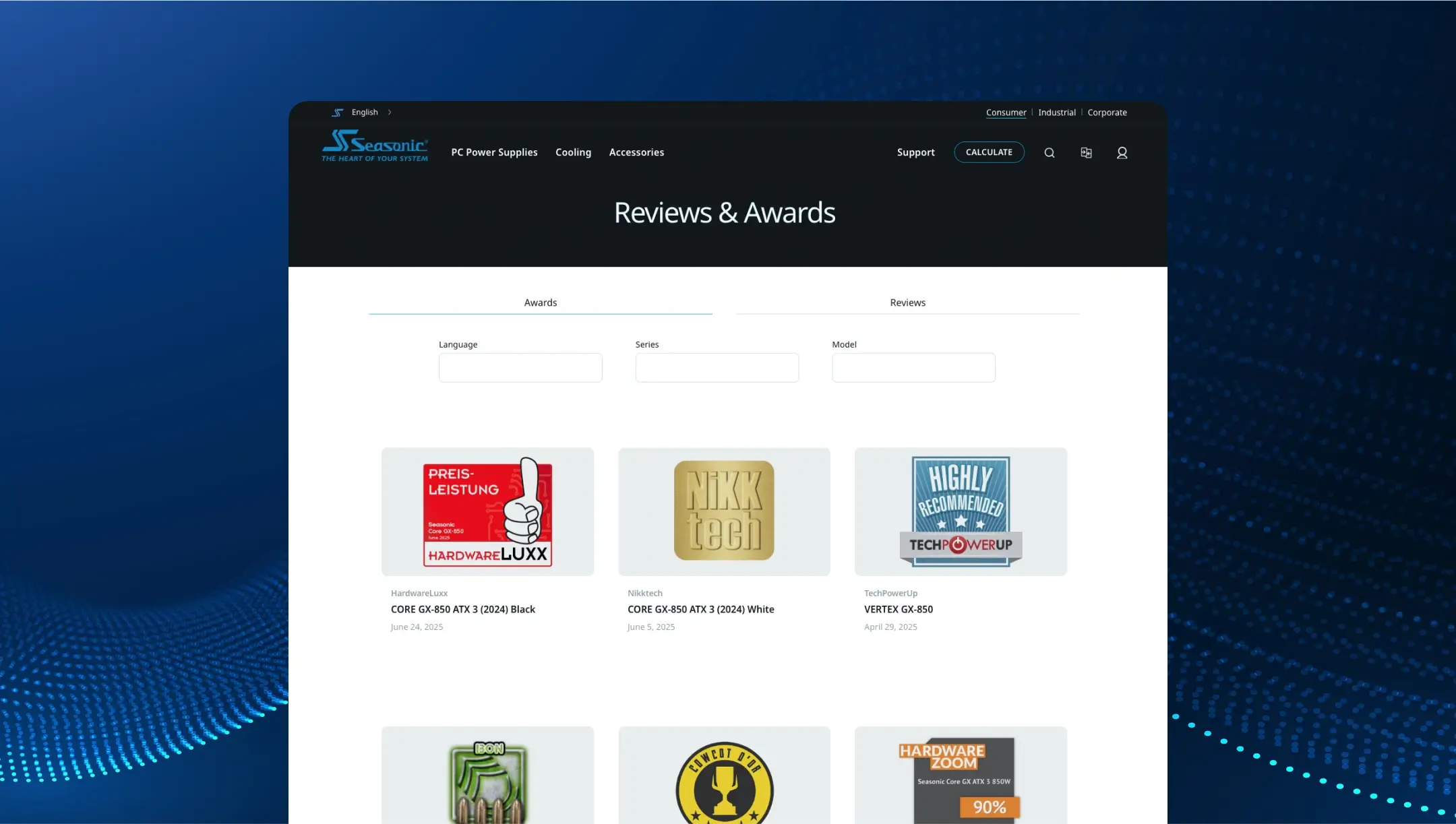Open the search magnifier icon
The height and width of the screenshot is (824, 1456).
[1050, 153]
